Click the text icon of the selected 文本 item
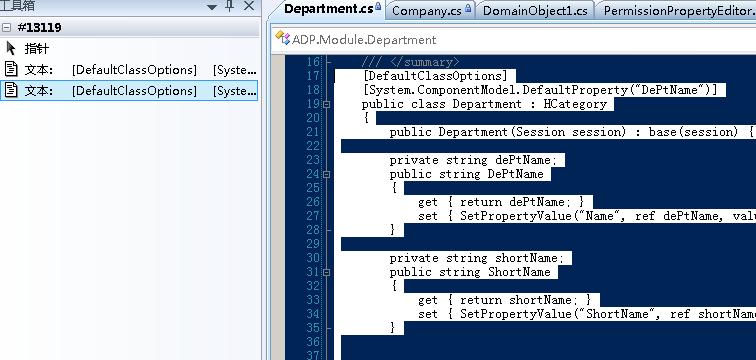 point(11,90)
